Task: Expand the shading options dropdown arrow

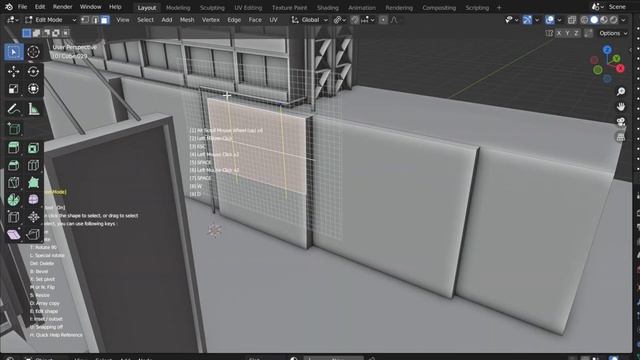Action: [623, 20]
